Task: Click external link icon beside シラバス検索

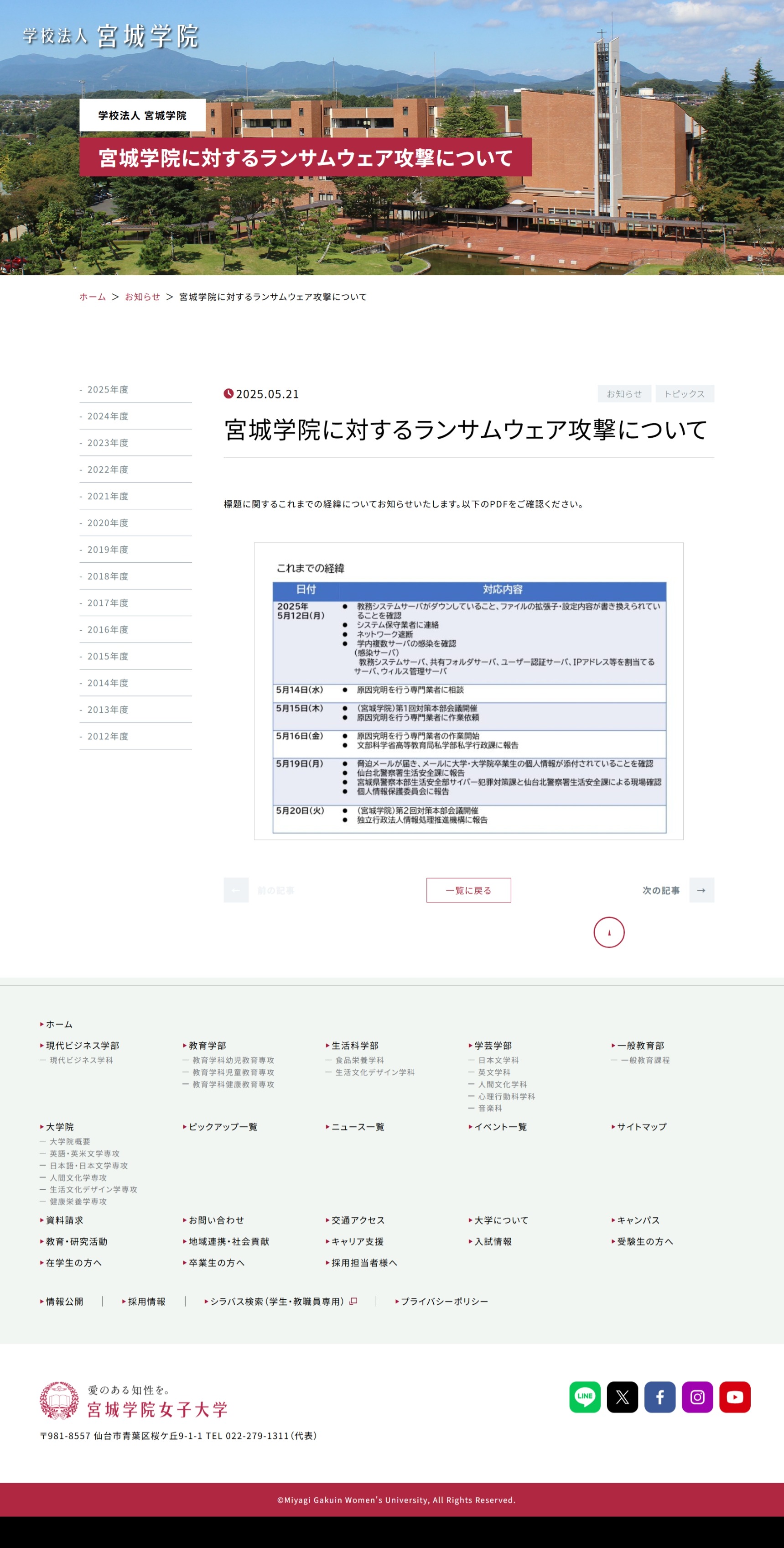Action: click(353, 1301)
